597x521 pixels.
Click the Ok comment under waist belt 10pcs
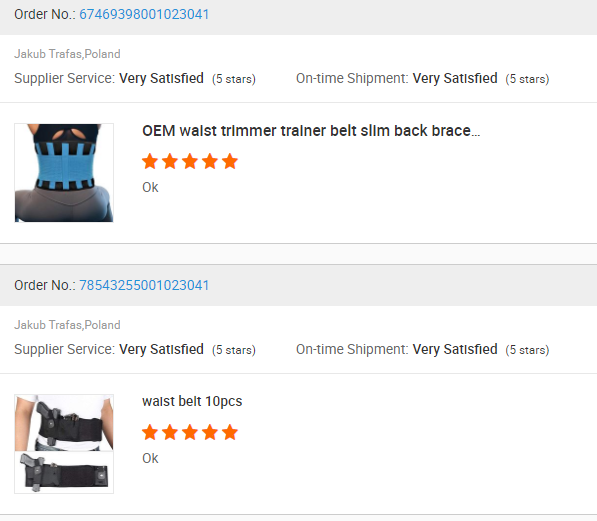[x=150, y=458]
